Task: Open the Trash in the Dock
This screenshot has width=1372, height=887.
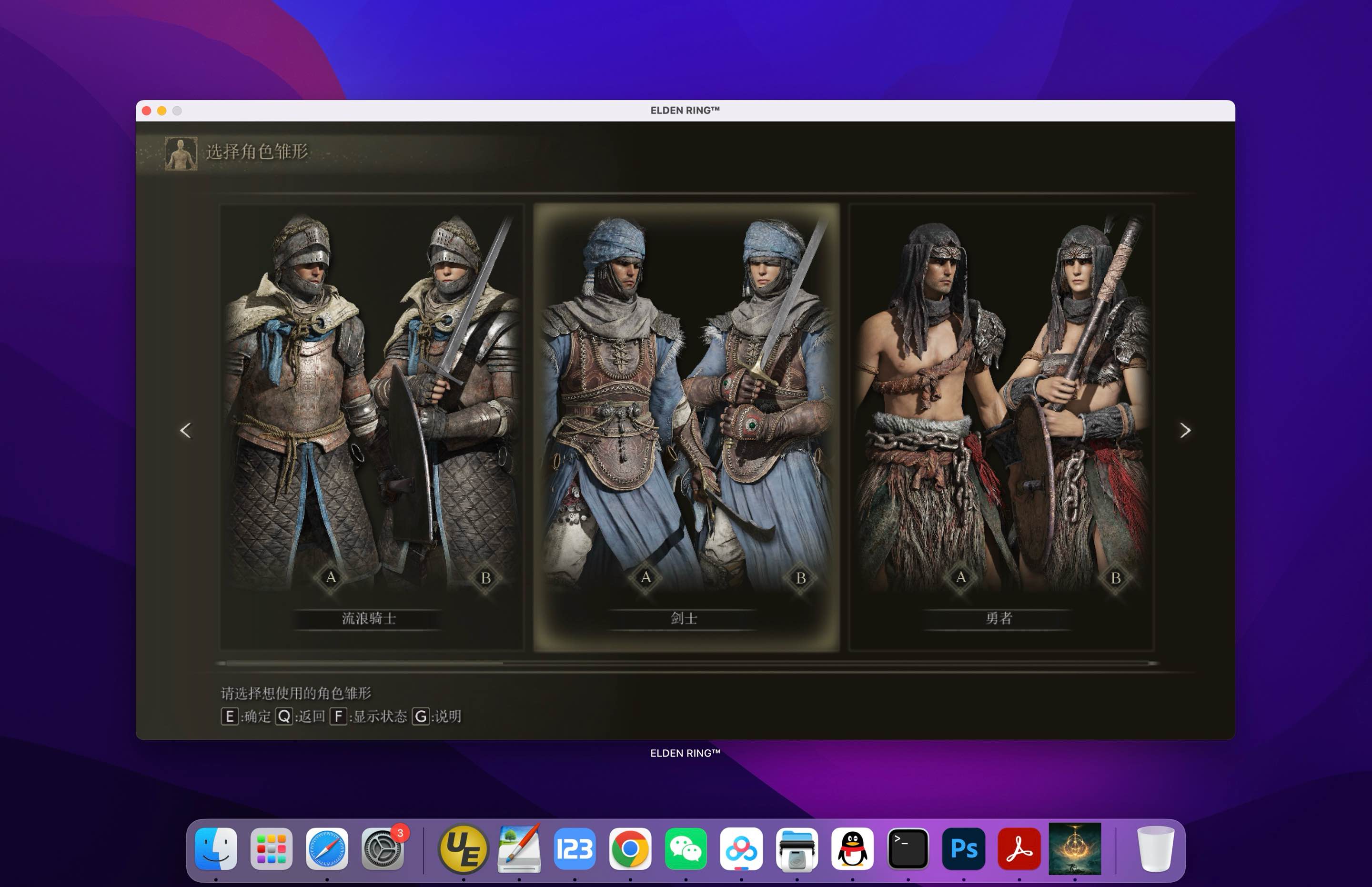Action: point(1155,849)
